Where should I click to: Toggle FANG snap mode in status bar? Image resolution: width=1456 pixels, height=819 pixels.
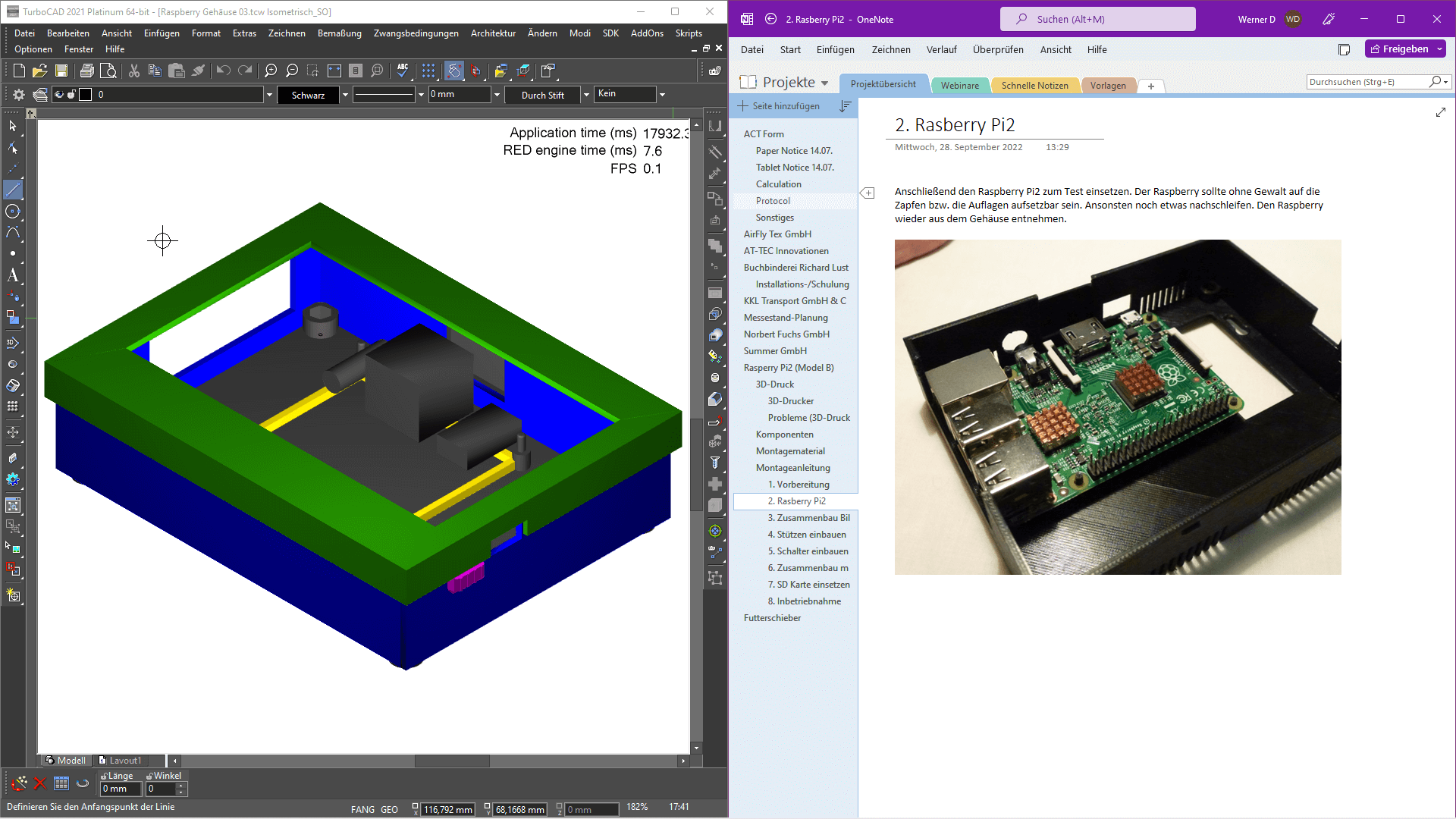pyautogui.click(x=362, y=809)
